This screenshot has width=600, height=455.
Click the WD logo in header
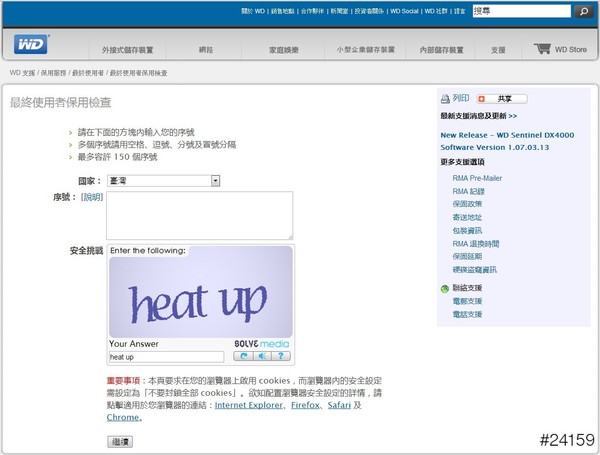[x=32, y=45]
